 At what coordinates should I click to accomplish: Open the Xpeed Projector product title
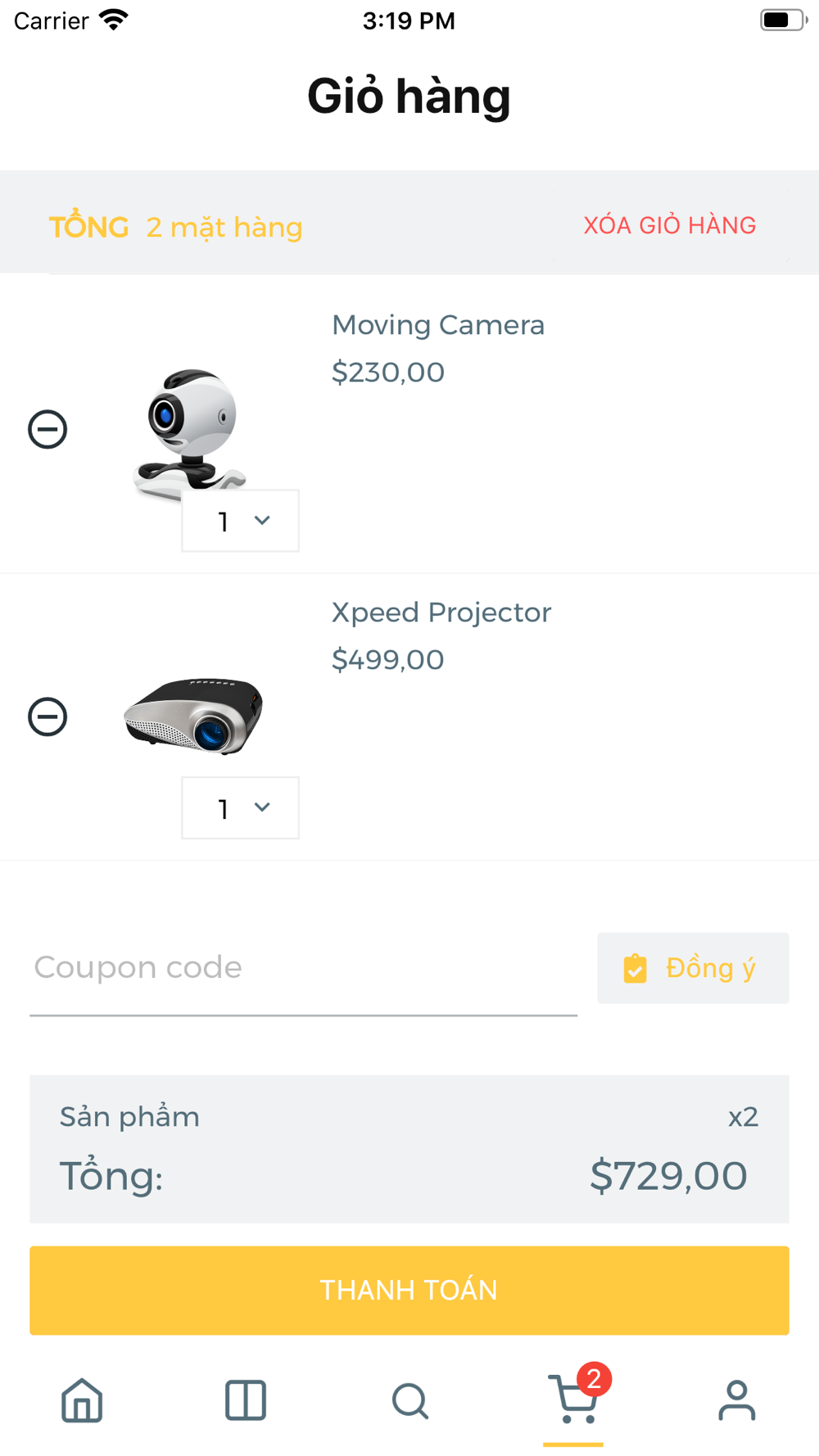tap(441, 613)
